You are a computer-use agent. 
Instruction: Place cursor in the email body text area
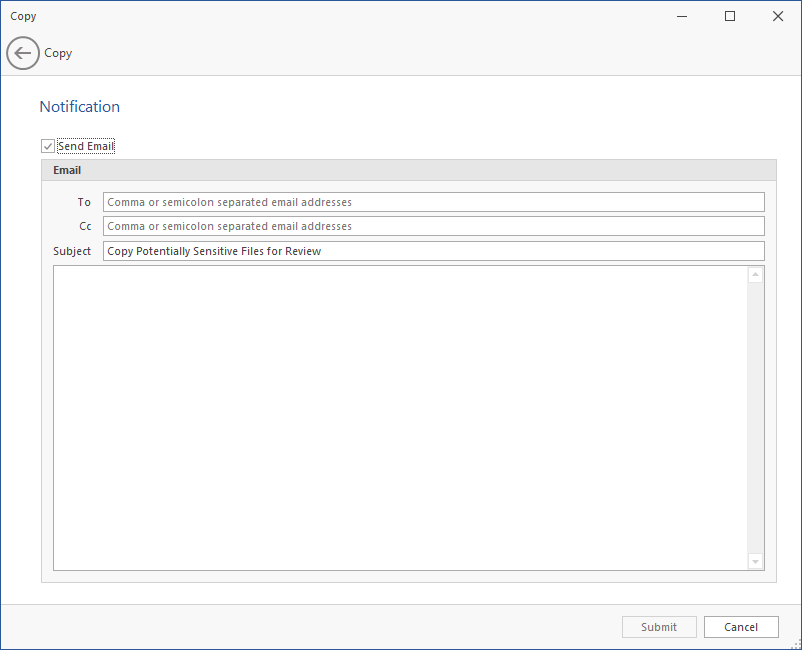coord(400,417)
